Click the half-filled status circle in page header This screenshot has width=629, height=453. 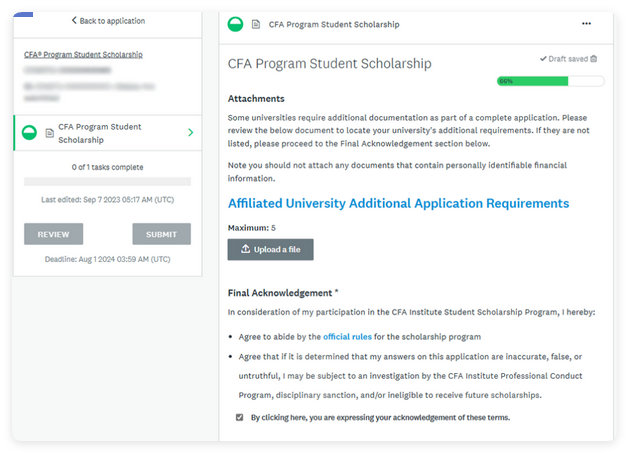[235, 24]
